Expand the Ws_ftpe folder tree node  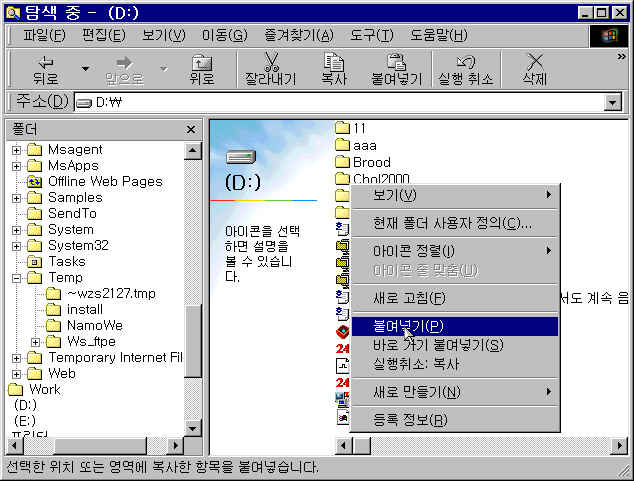36,342
